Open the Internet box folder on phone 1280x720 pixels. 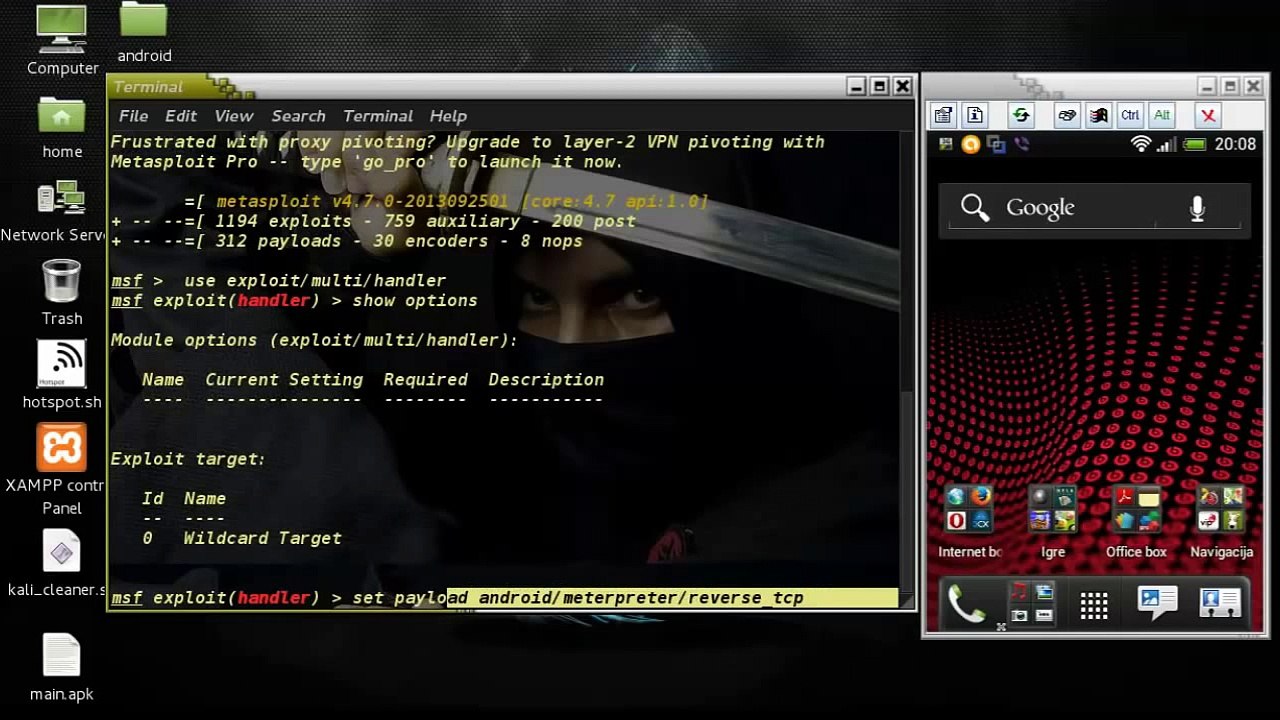pyautogui.click(x=969, y=510)
